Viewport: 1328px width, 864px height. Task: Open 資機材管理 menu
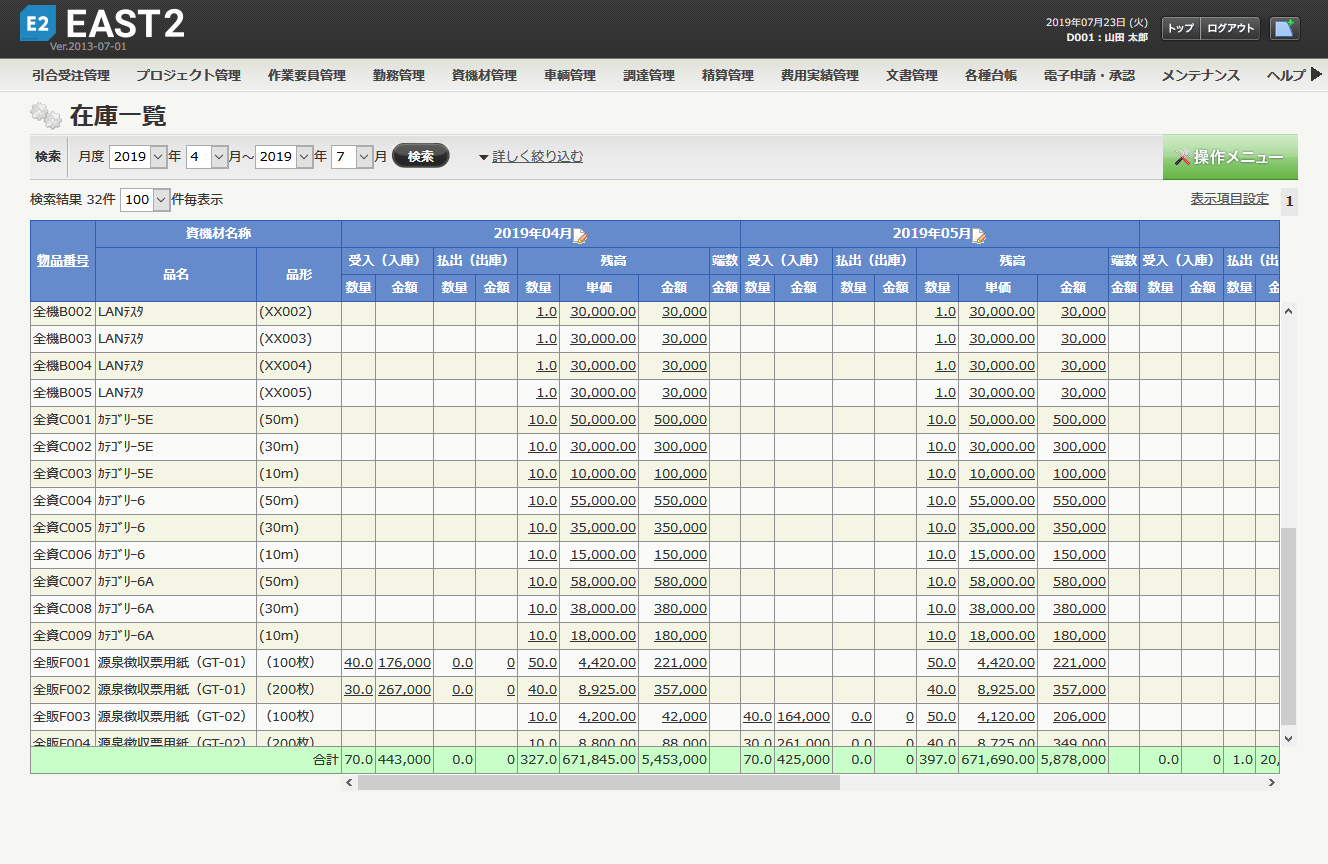coord(484,75)
